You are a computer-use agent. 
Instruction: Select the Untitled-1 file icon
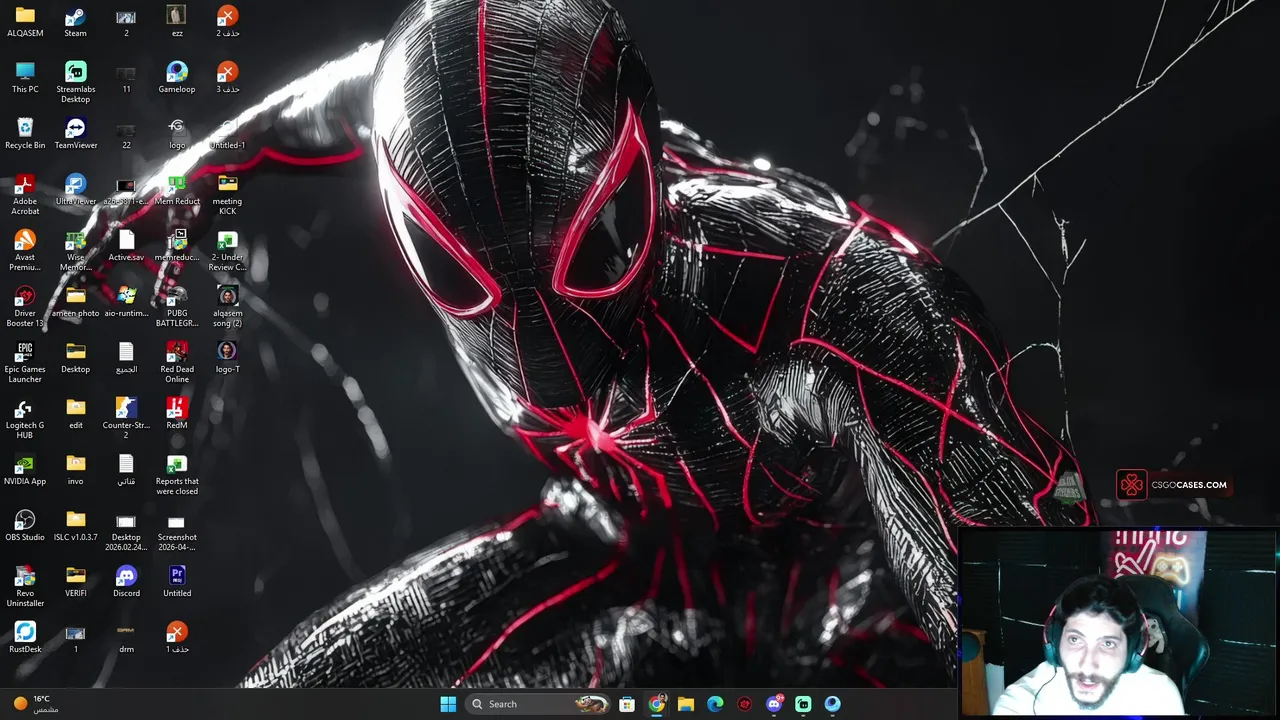click(227, 133)
